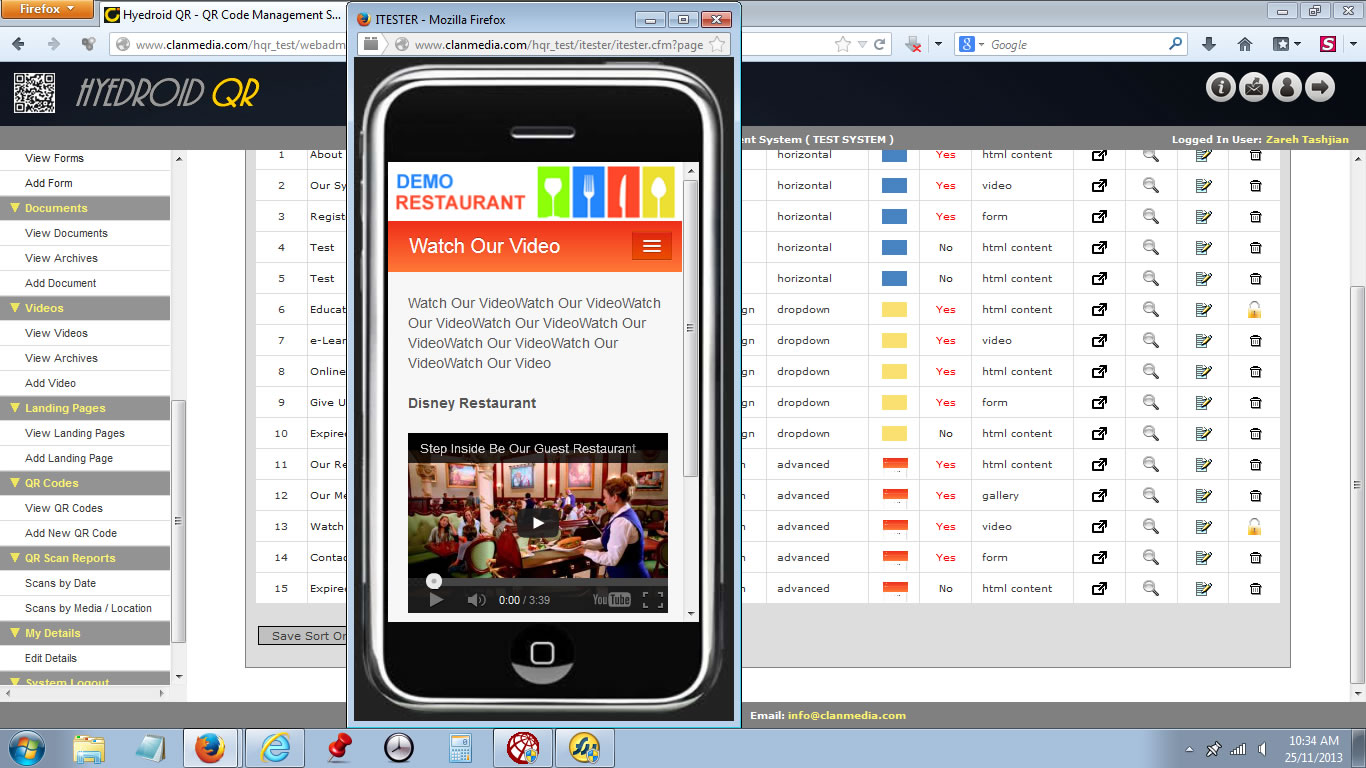The height and width of the screenshot is (768, 1366).
Task: Click the small play button under the video
Action: [x=436, y=599]
